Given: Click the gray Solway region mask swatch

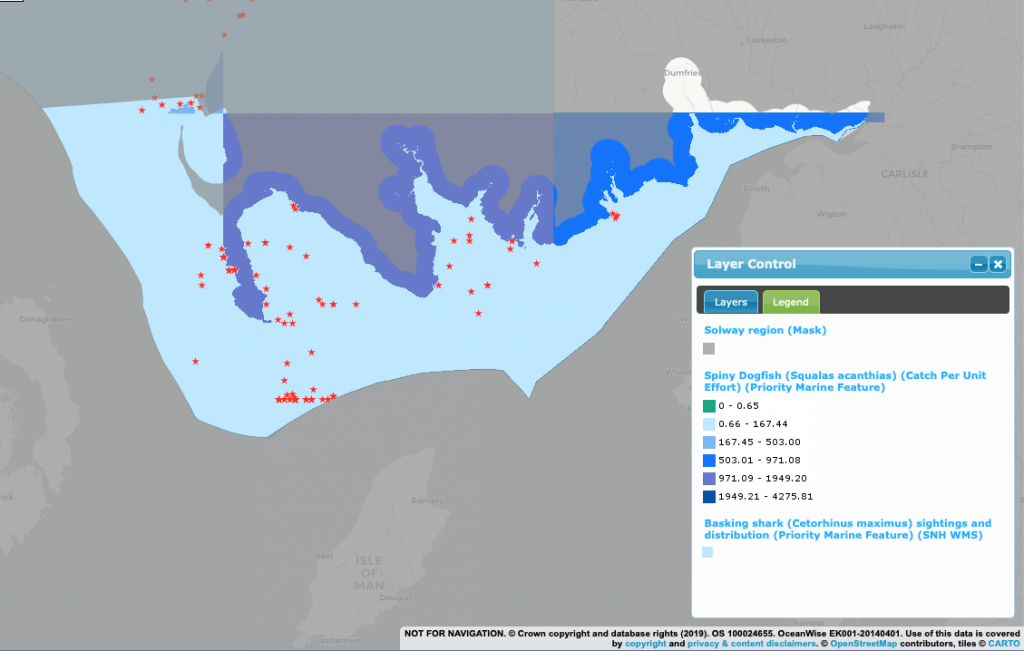Looking at the screenshot, I should [709, 349].
